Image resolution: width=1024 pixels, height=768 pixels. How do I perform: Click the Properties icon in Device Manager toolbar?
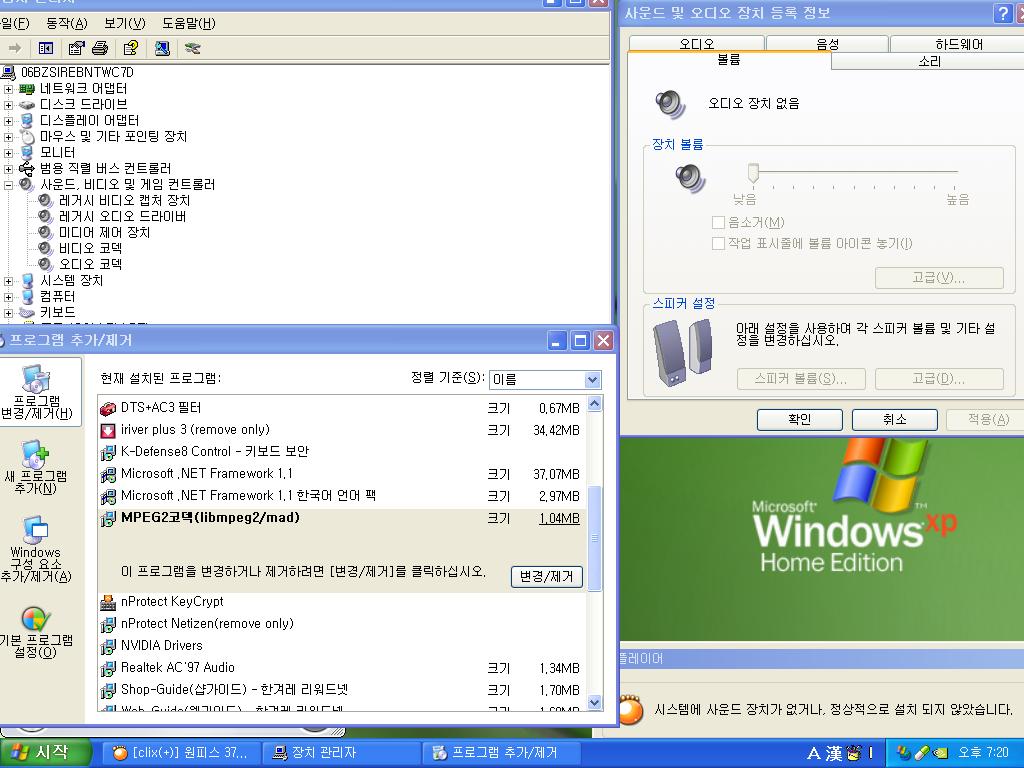click(76, 48)
